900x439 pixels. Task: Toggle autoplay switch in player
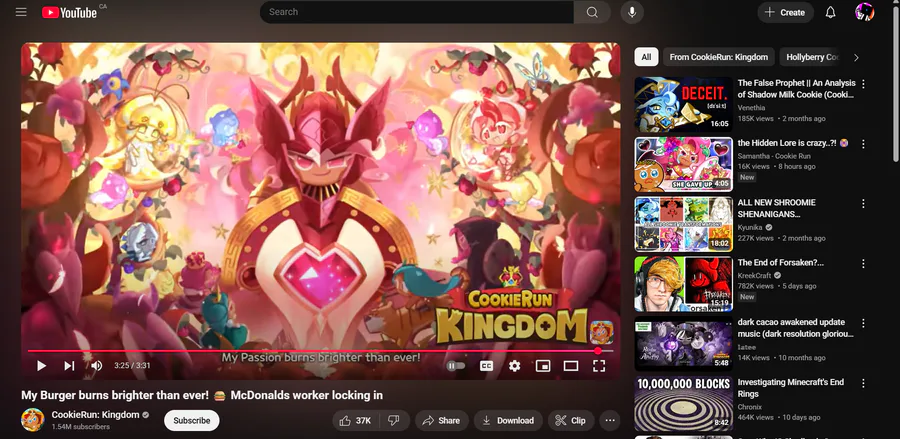point(456,366)
